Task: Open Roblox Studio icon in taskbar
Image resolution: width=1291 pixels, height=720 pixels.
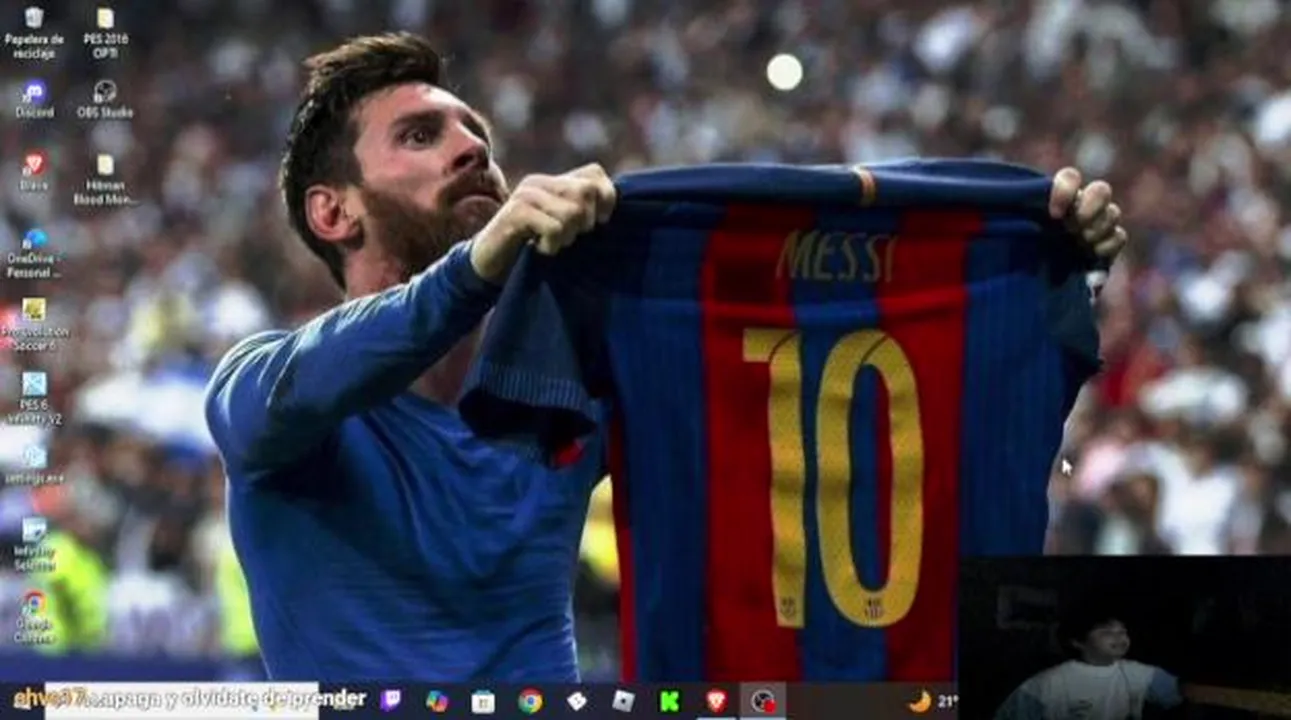Action: point(577,701)
